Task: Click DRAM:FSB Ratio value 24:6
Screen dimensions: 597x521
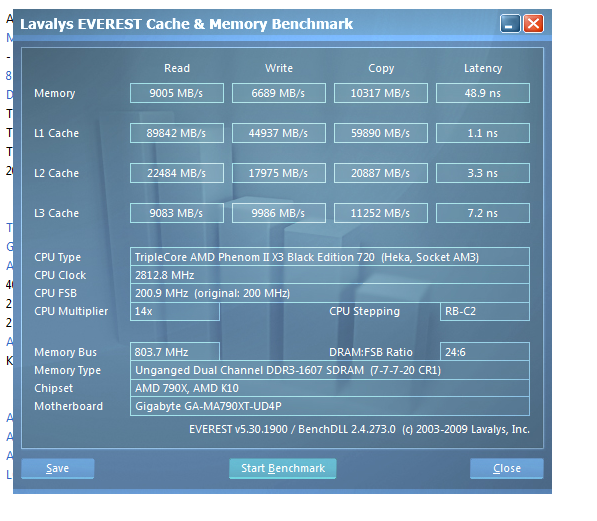Action: (485, 352)
